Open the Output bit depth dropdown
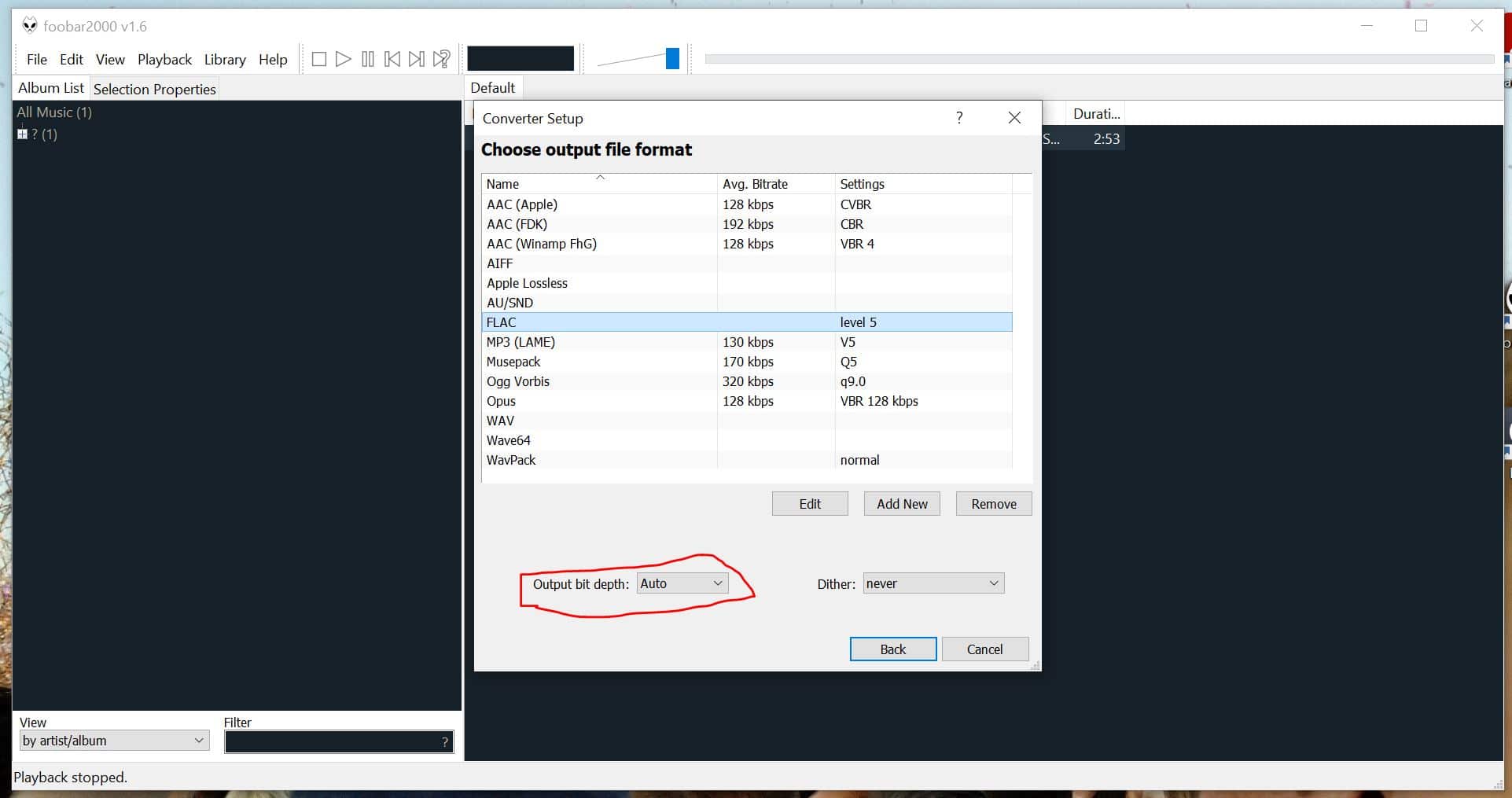The height and width of the screenshot is (798, 1512). click(x=682, y=583)
